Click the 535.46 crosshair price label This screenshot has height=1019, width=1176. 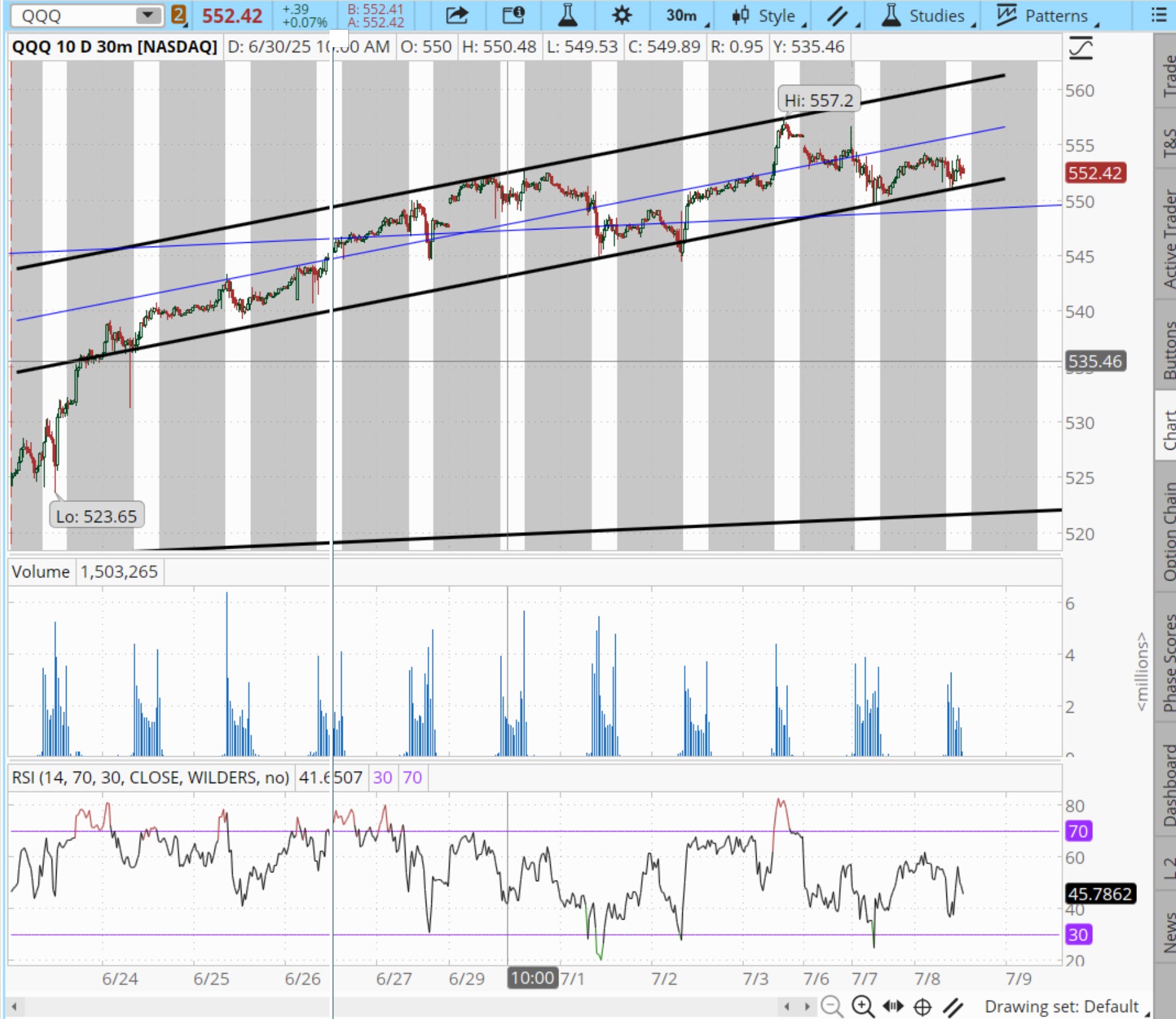(x=1095, y=361)
